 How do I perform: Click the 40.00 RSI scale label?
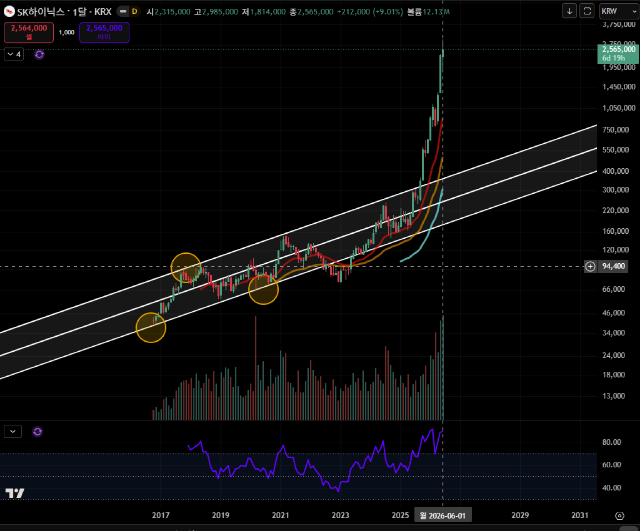click(611, 488)
